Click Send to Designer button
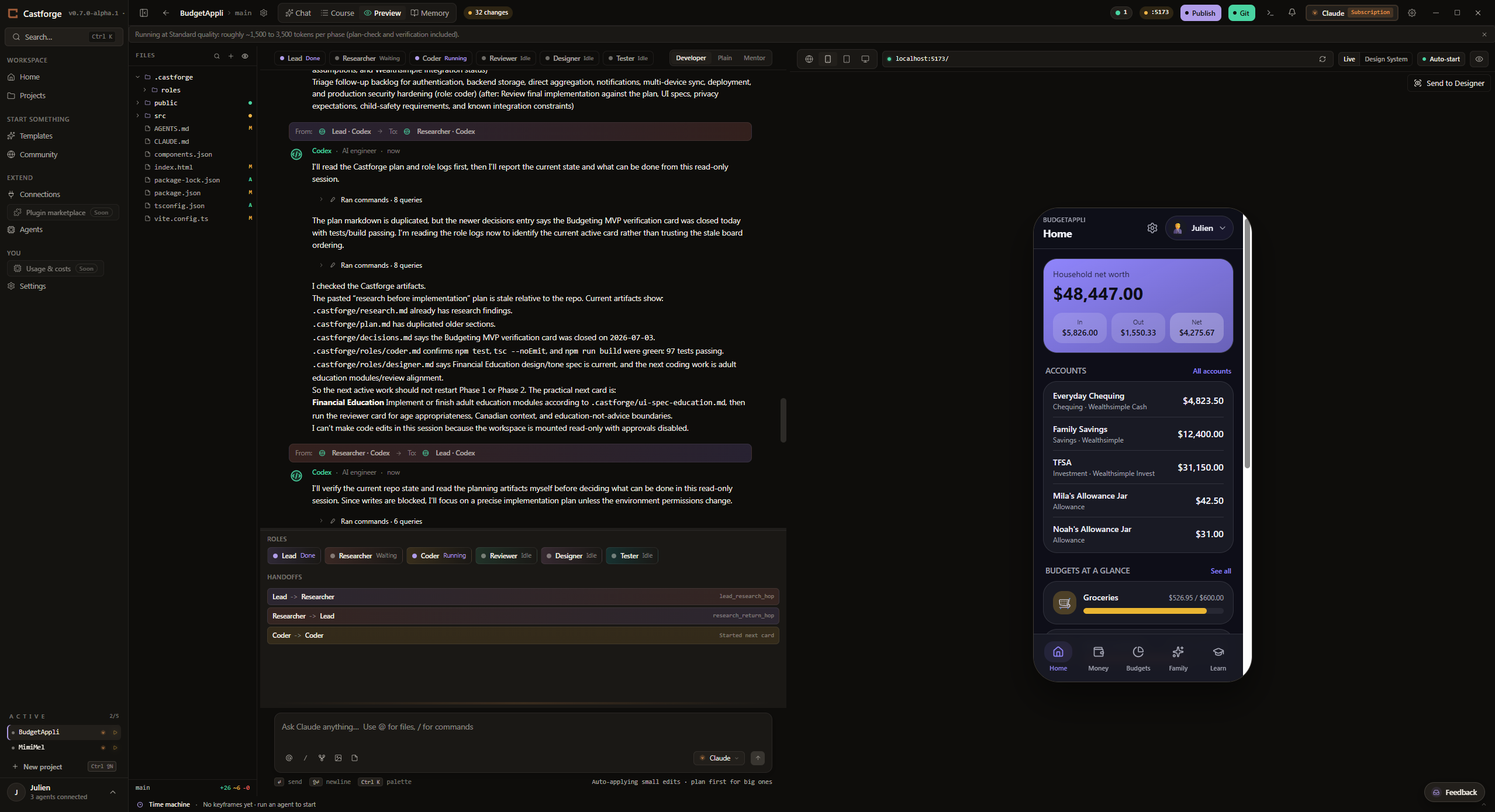Screen dimensions: 1495x812 [x=1449, y=83]
